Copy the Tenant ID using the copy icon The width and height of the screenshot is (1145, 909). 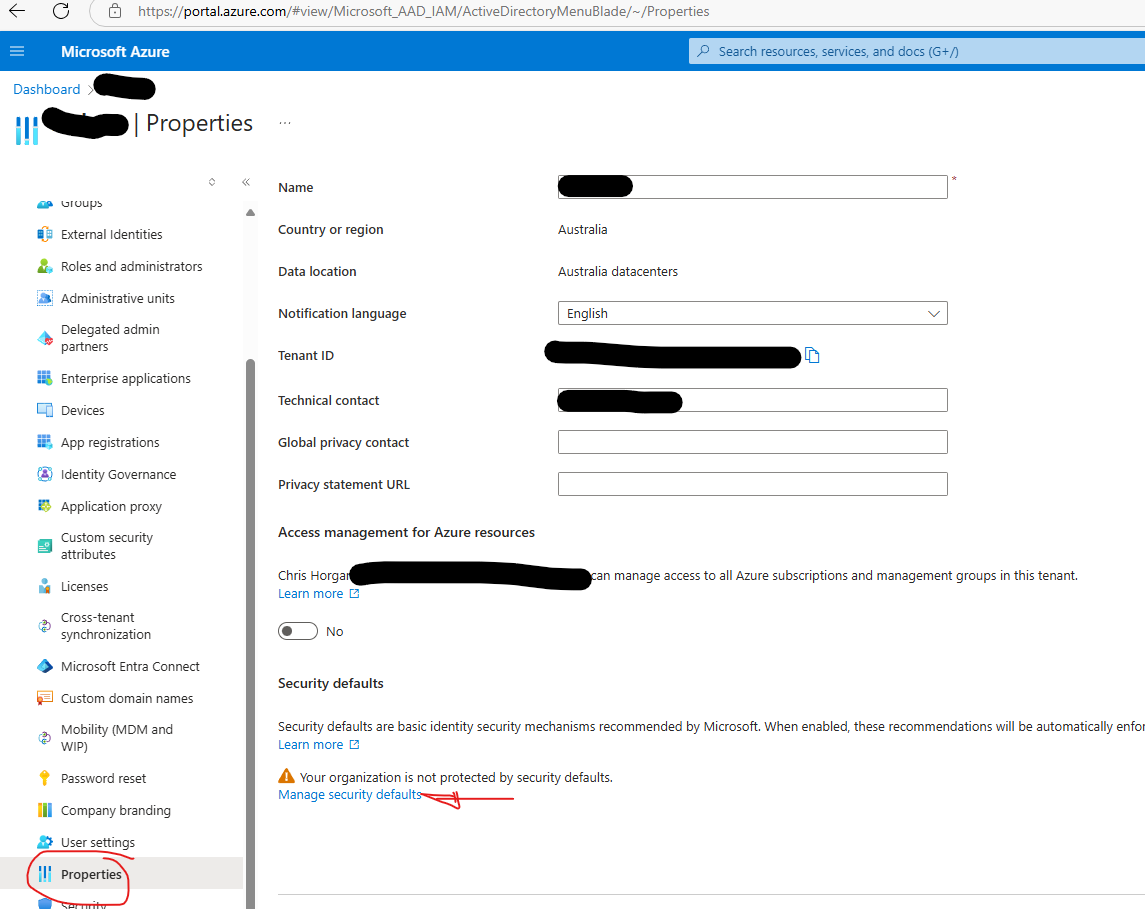point(812,355)
